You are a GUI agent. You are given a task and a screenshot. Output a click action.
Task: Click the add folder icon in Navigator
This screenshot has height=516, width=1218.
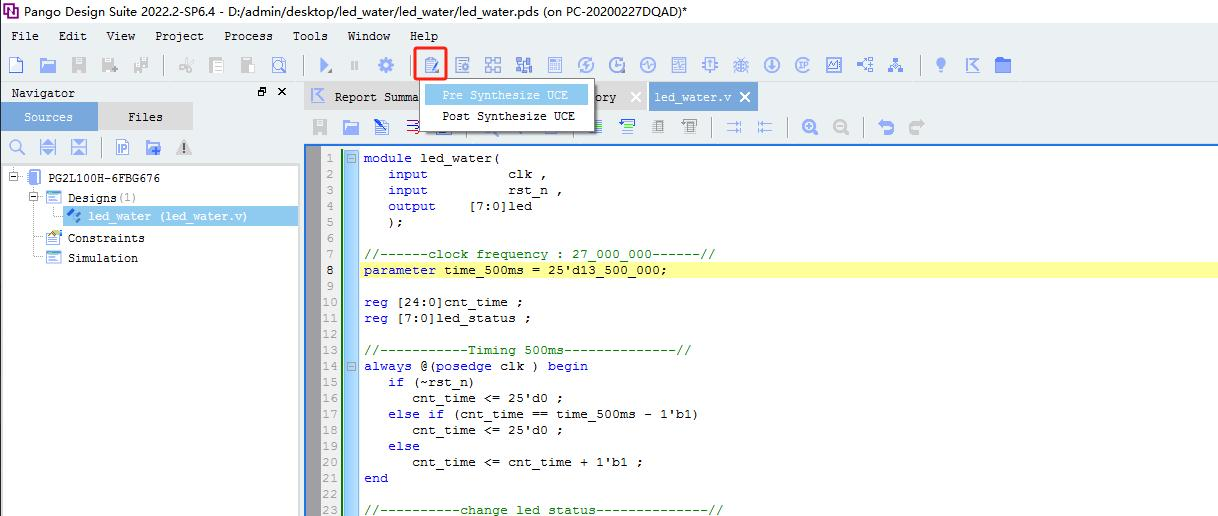[x=153, y=147]
